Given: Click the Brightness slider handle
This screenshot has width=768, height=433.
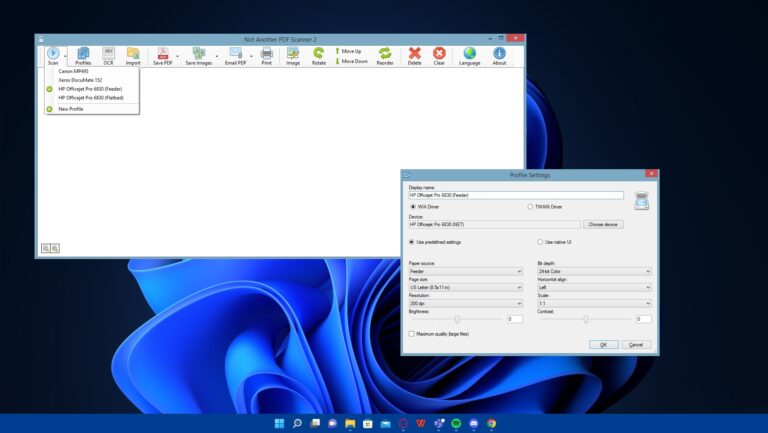Looking at the screenshot, I should coord(457,319).
